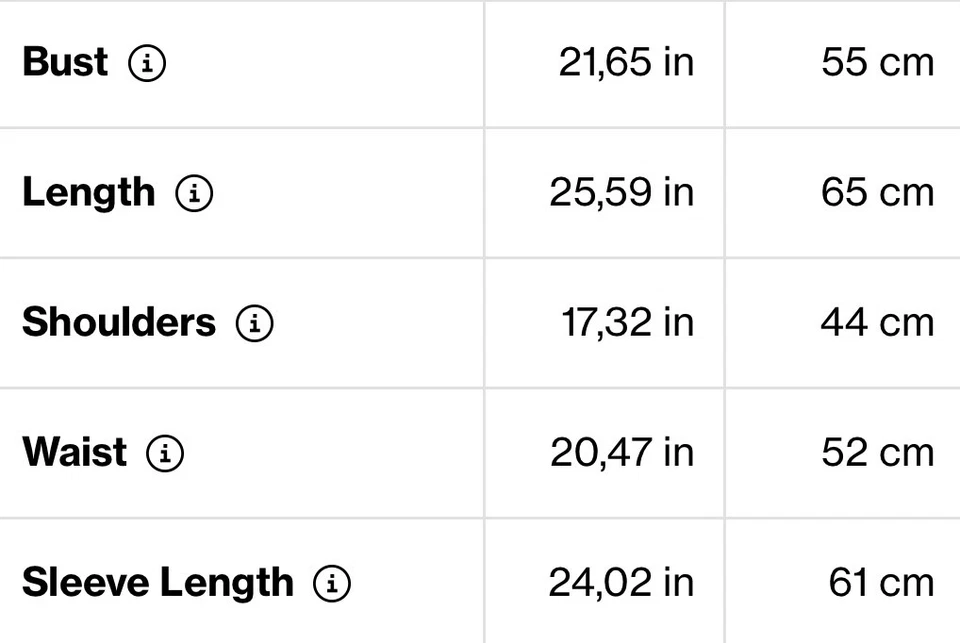Click the 25,59 in length value
This screenshot has height=643, width=960.
tap(622, 192)
